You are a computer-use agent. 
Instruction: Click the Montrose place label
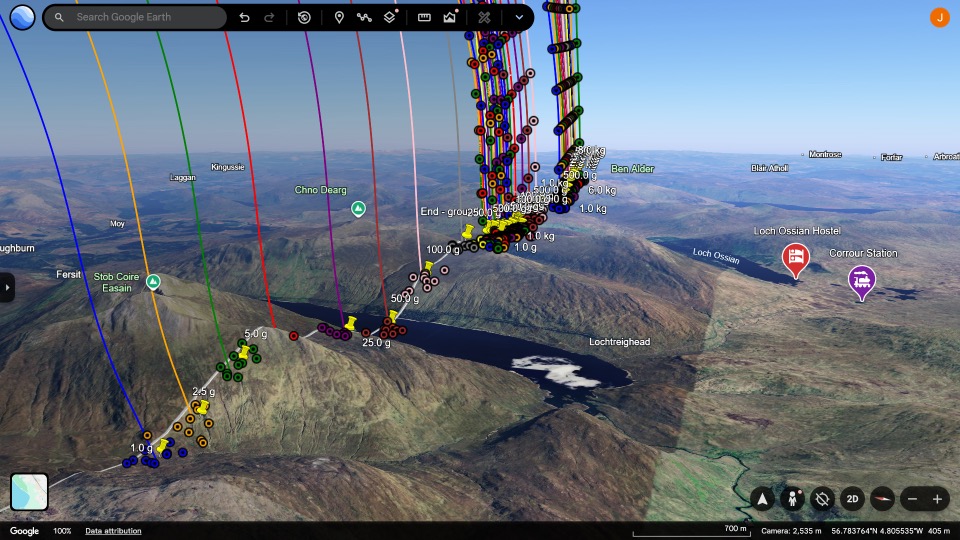tap(825, 154)
